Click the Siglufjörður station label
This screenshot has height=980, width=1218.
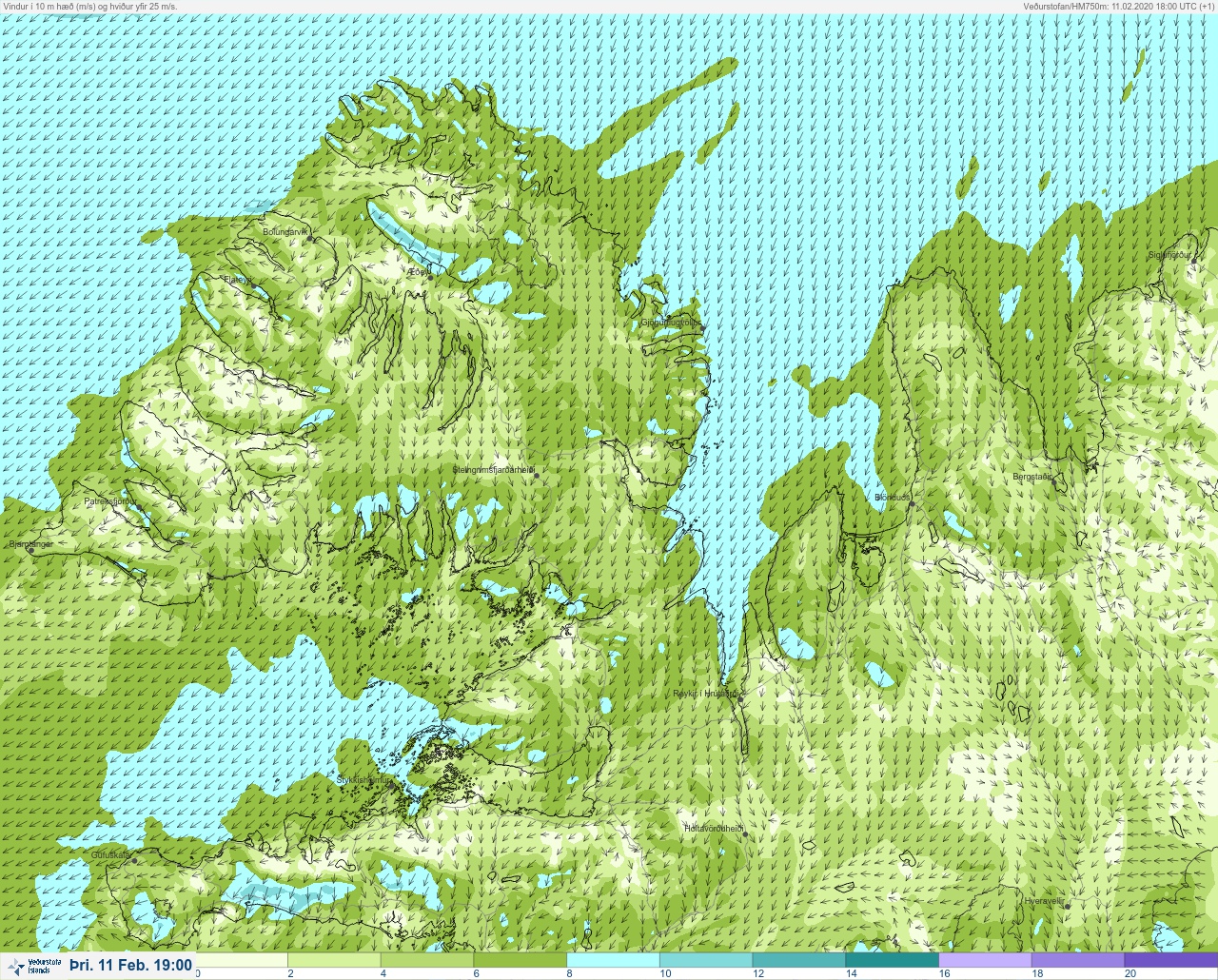point(1169,255)
